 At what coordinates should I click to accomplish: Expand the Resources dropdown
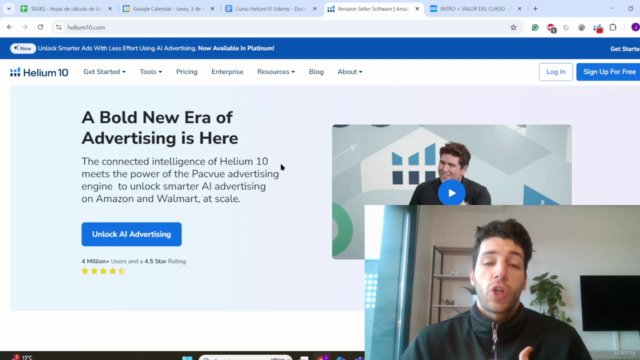[x=276, y=72]
